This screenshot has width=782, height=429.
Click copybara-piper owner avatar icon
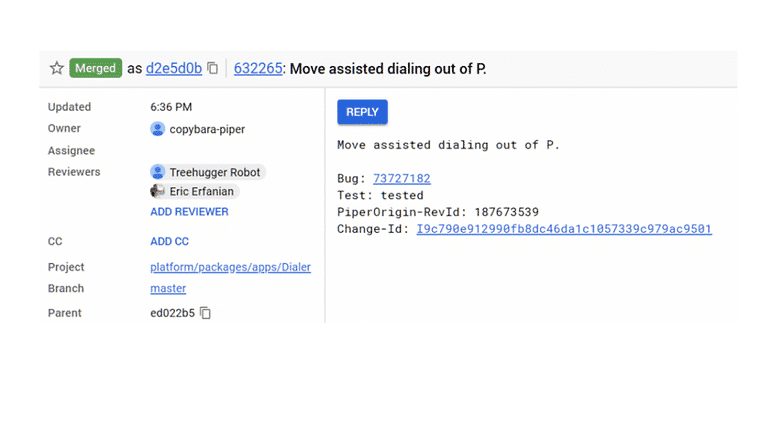click(158, 129)
